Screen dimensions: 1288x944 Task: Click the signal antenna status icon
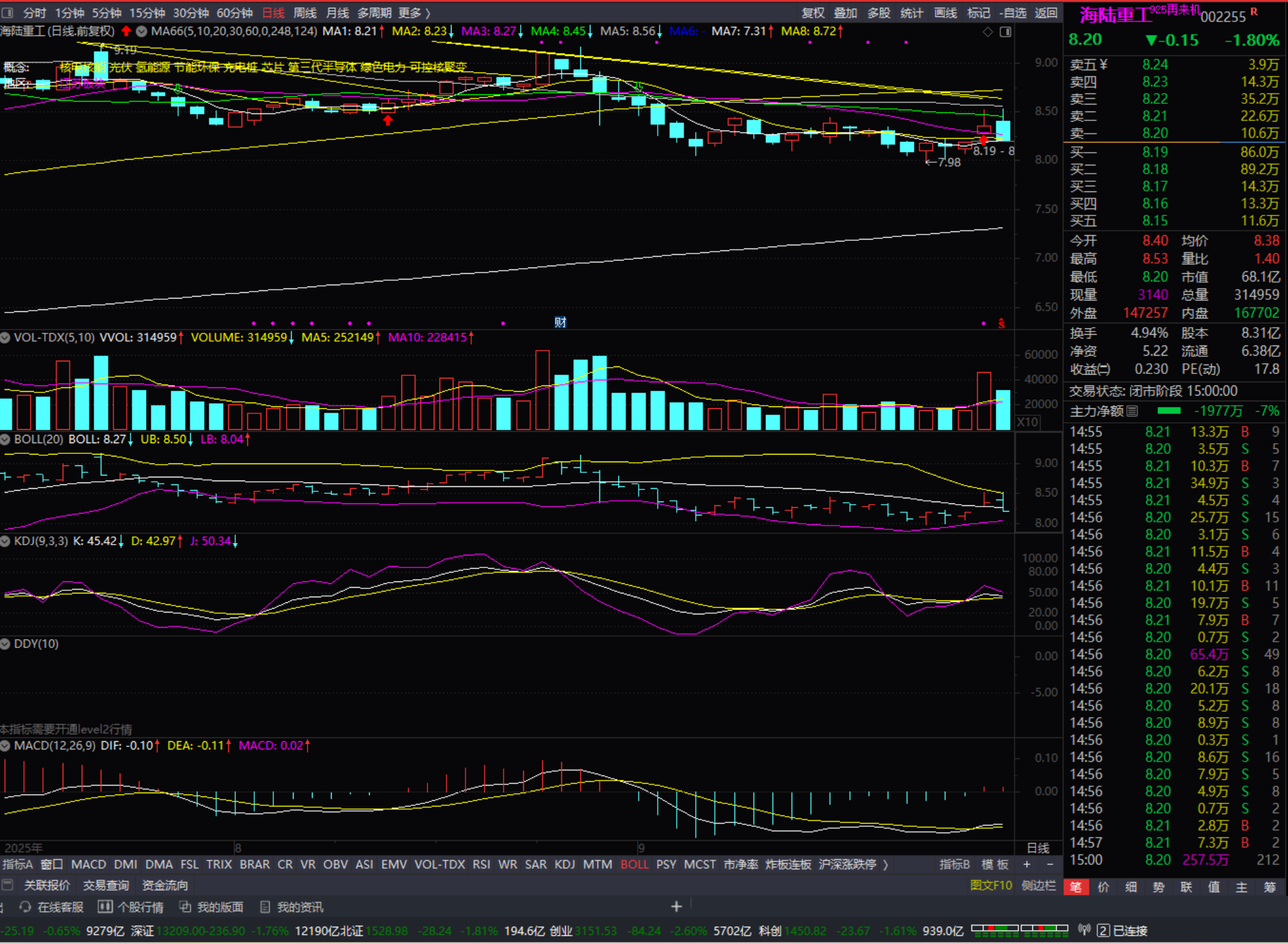pyautogui.click(x=1084, y=930)
